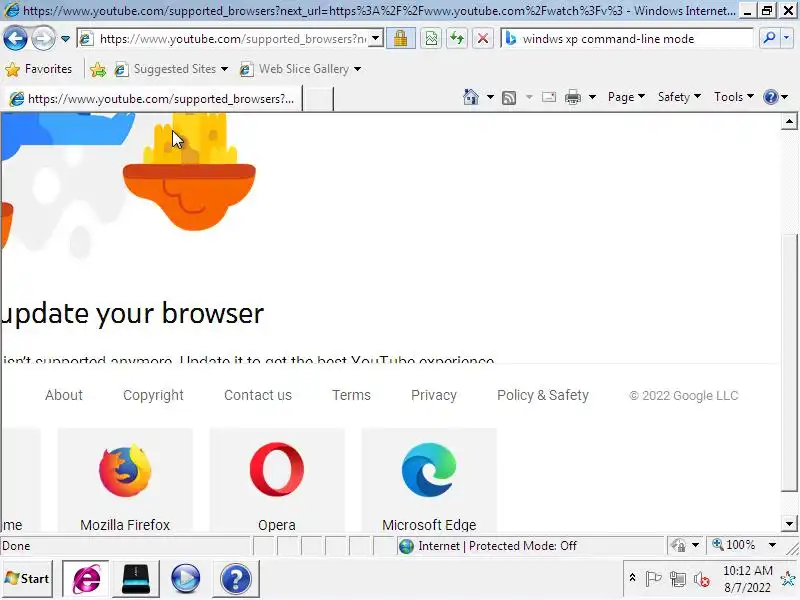800x600 pixels.
Task: Open a new blank tab button
Action: click(318, 98)
